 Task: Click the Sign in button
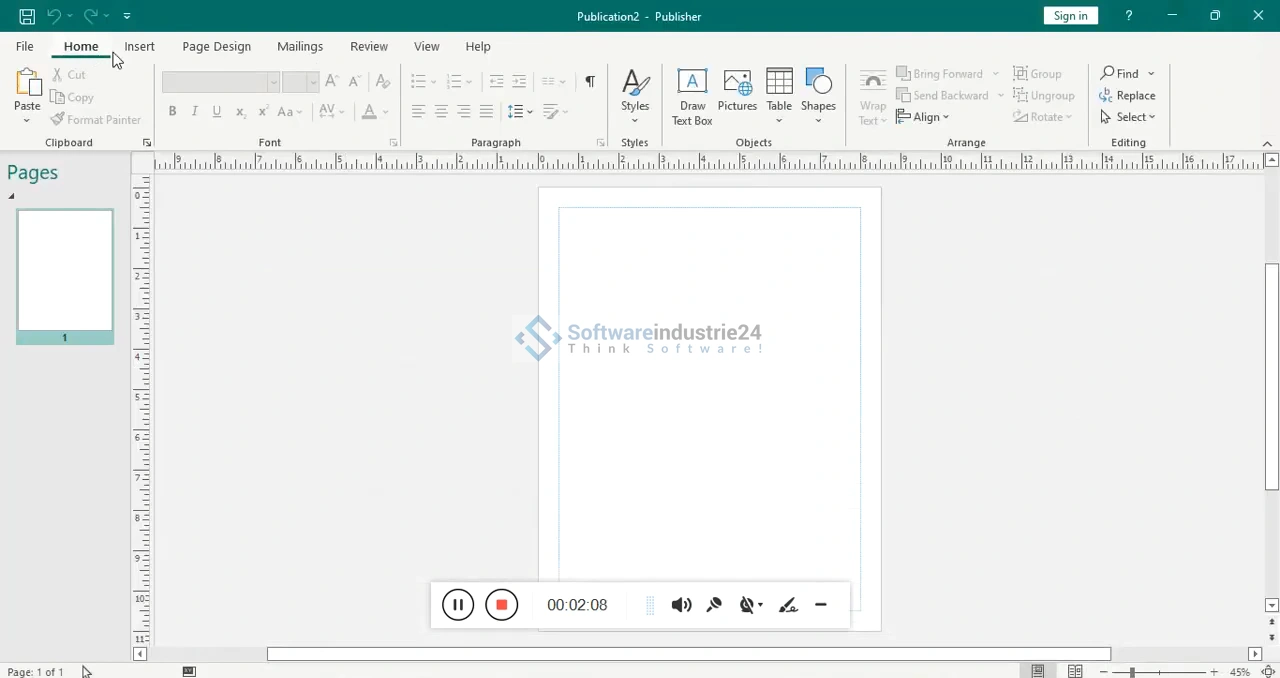point(1070,16)
